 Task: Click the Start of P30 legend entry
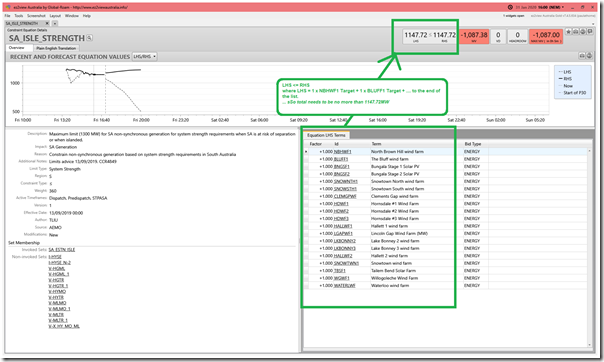(x=572, y=93)
